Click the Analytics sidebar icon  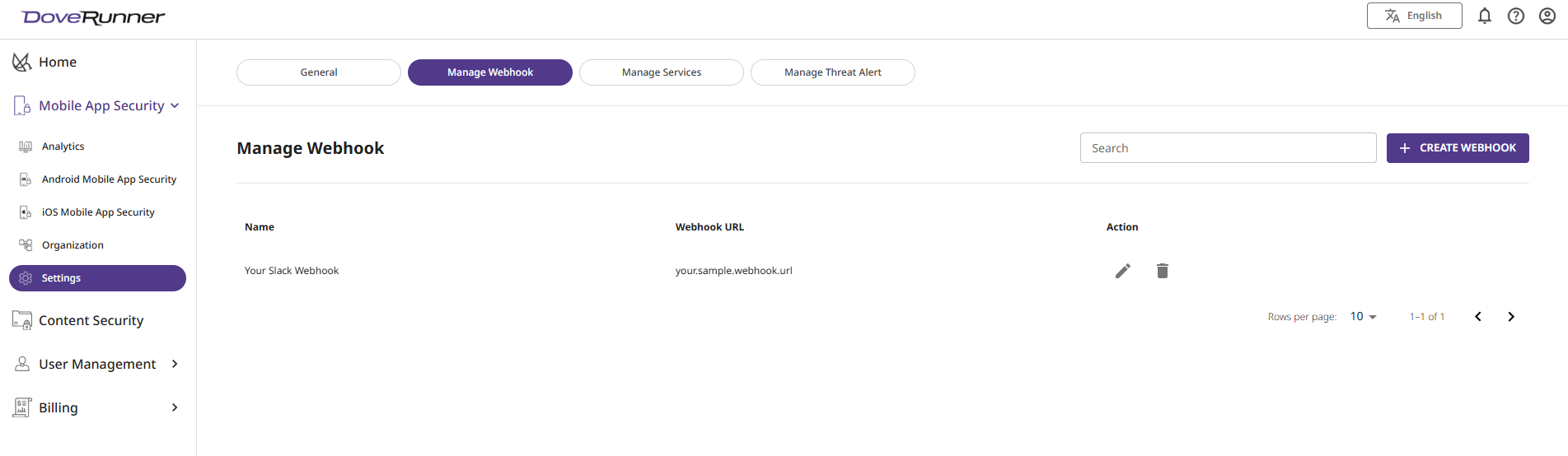coord(26,147)
